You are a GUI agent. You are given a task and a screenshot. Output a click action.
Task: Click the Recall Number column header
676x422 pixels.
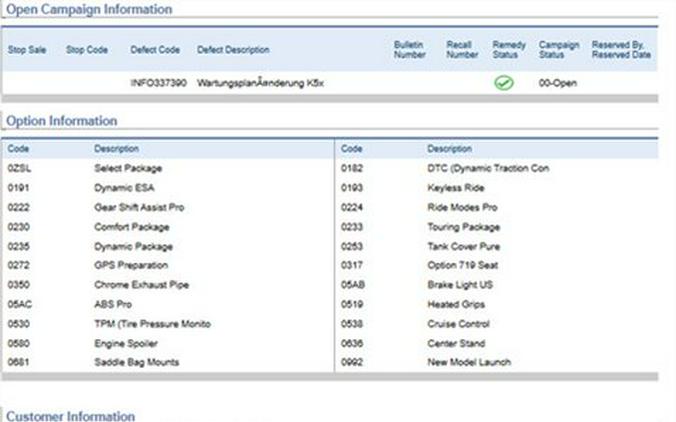[462, 50]
